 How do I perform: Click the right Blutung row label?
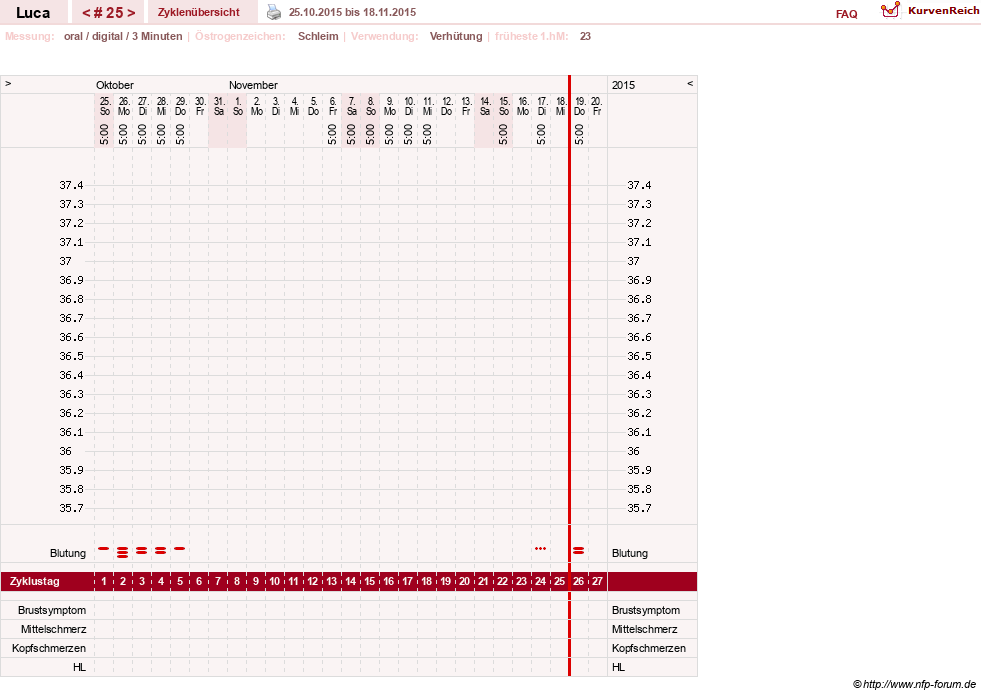point(629,553)
